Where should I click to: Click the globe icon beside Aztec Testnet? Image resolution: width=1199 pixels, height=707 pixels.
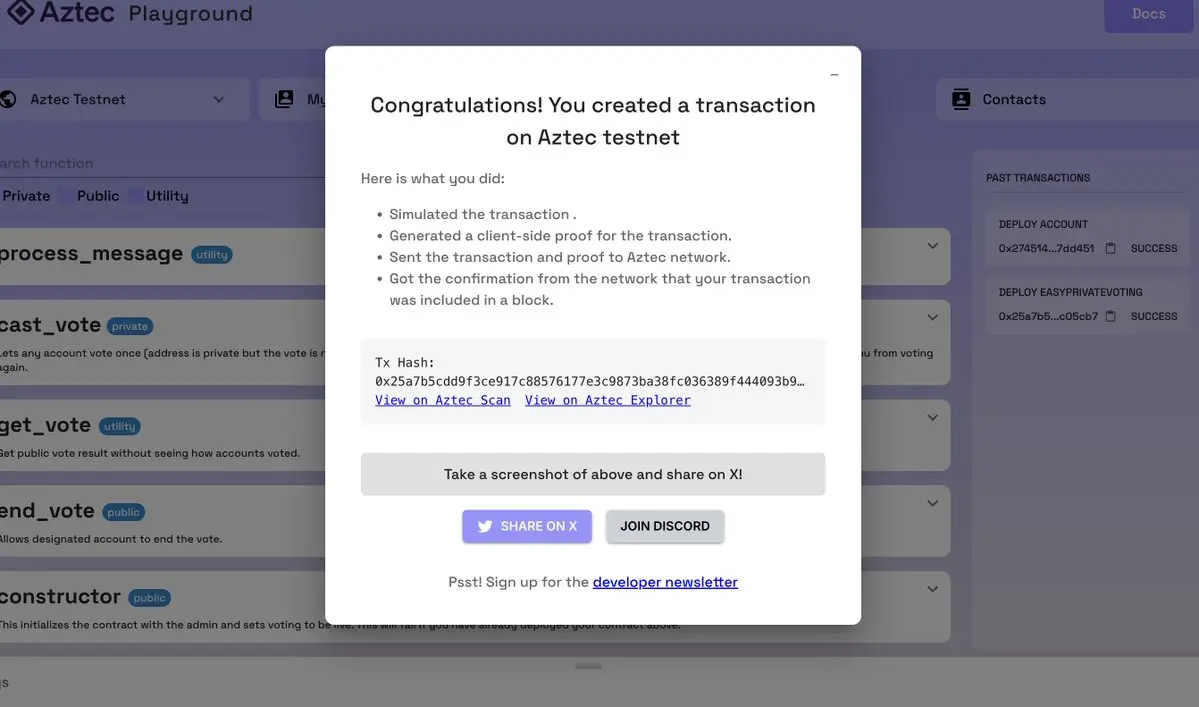point(8,99)
